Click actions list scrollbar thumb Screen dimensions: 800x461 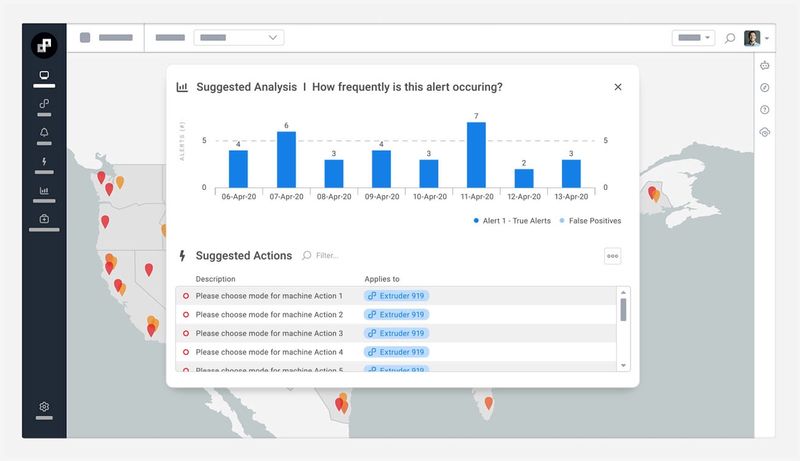pos(623,310)
